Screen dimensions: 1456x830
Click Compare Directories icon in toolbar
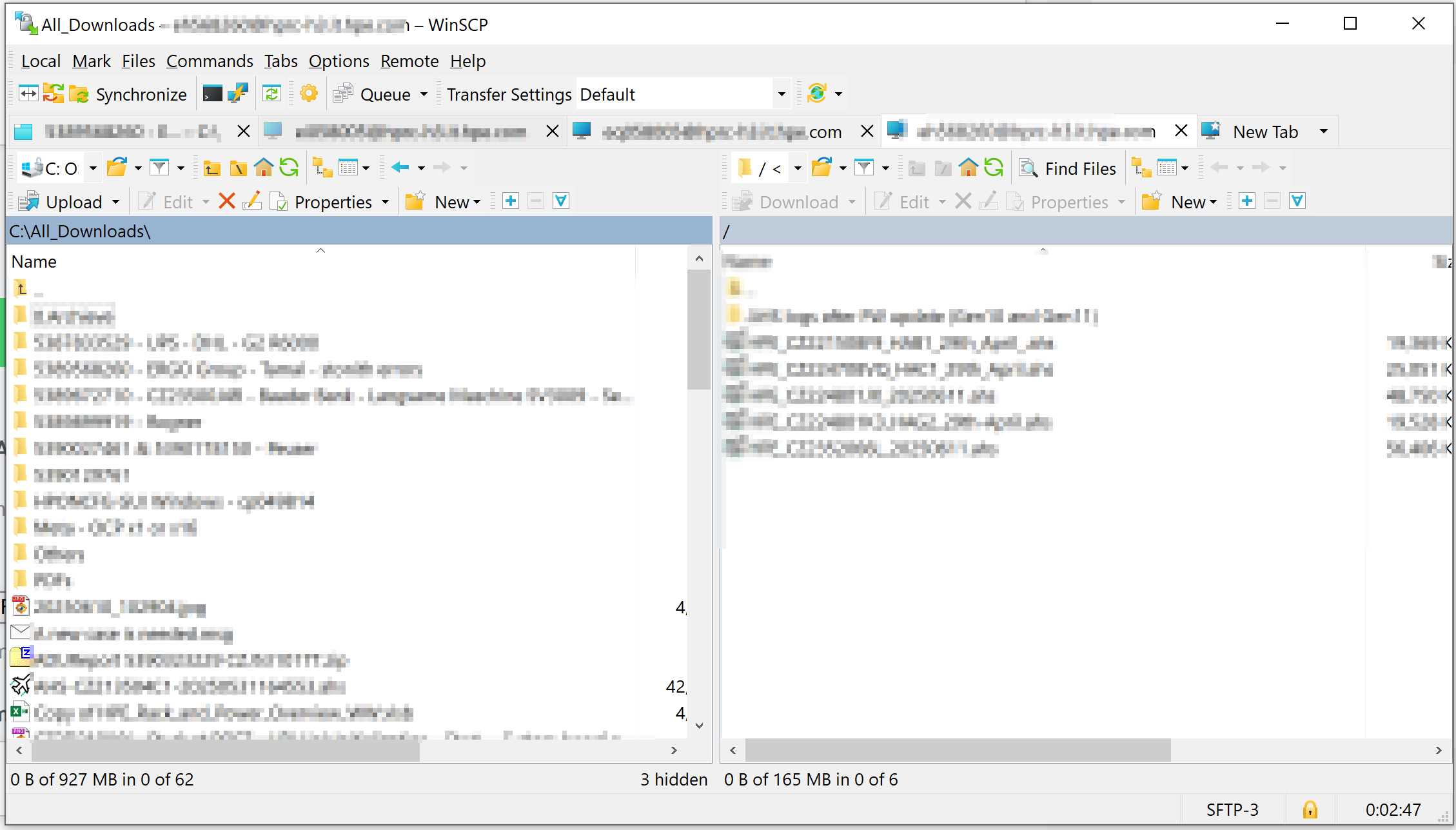(x=28, y=94)
